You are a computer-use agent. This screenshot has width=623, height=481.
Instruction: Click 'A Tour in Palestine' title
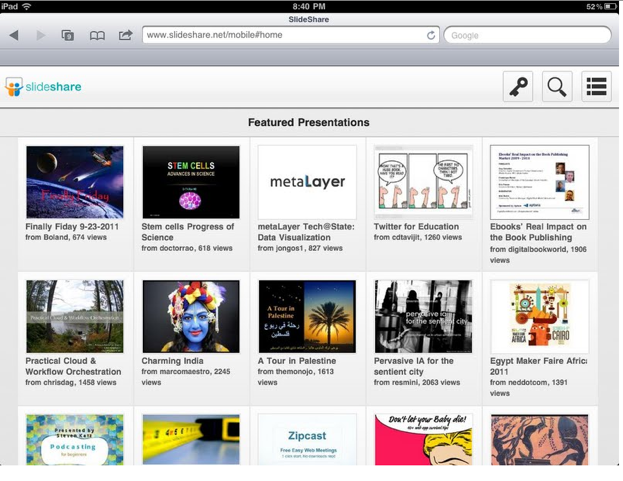tap(297, 361)
